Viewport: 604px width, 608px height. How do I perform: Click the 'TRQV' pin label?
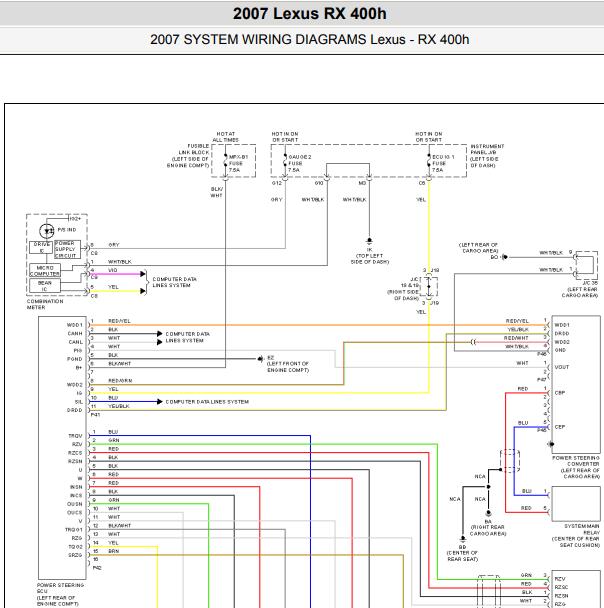pyautogui.click(x=75, y=436)
